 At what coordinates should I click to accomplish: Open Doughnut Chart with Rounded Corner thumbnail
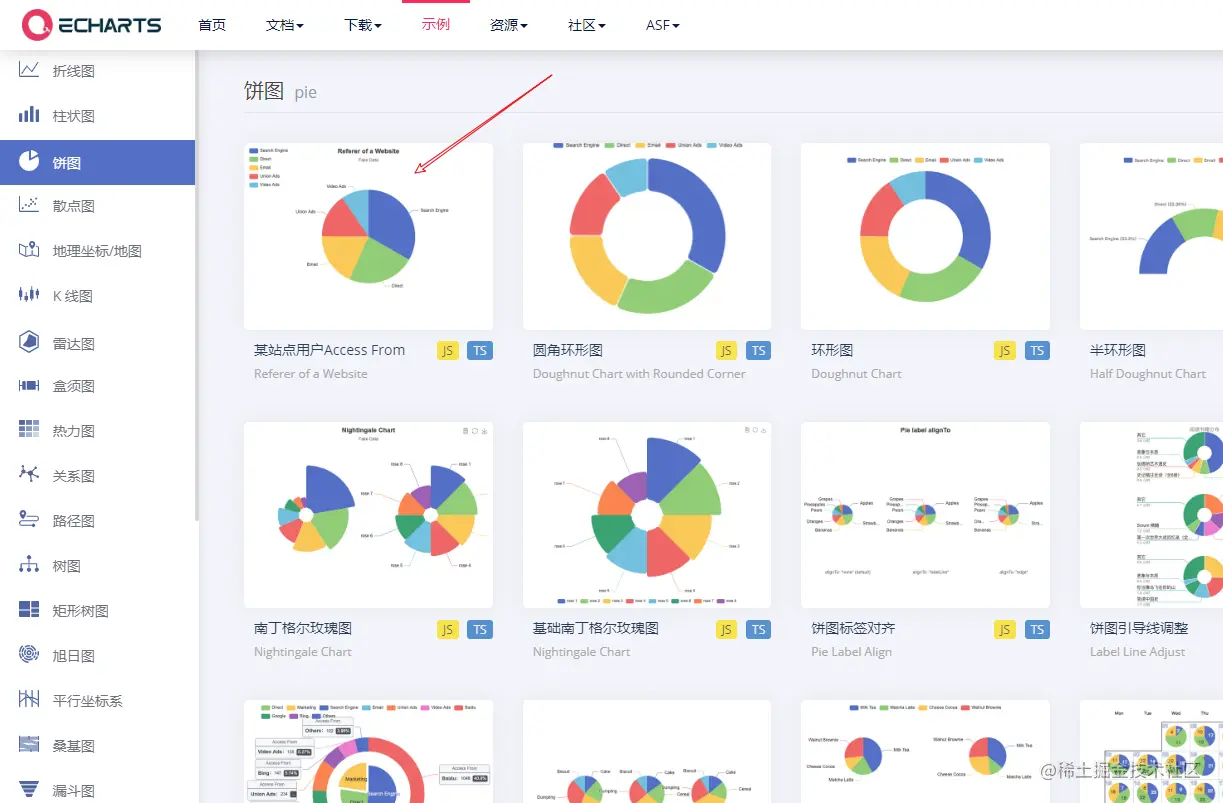(x=647, y=236)
